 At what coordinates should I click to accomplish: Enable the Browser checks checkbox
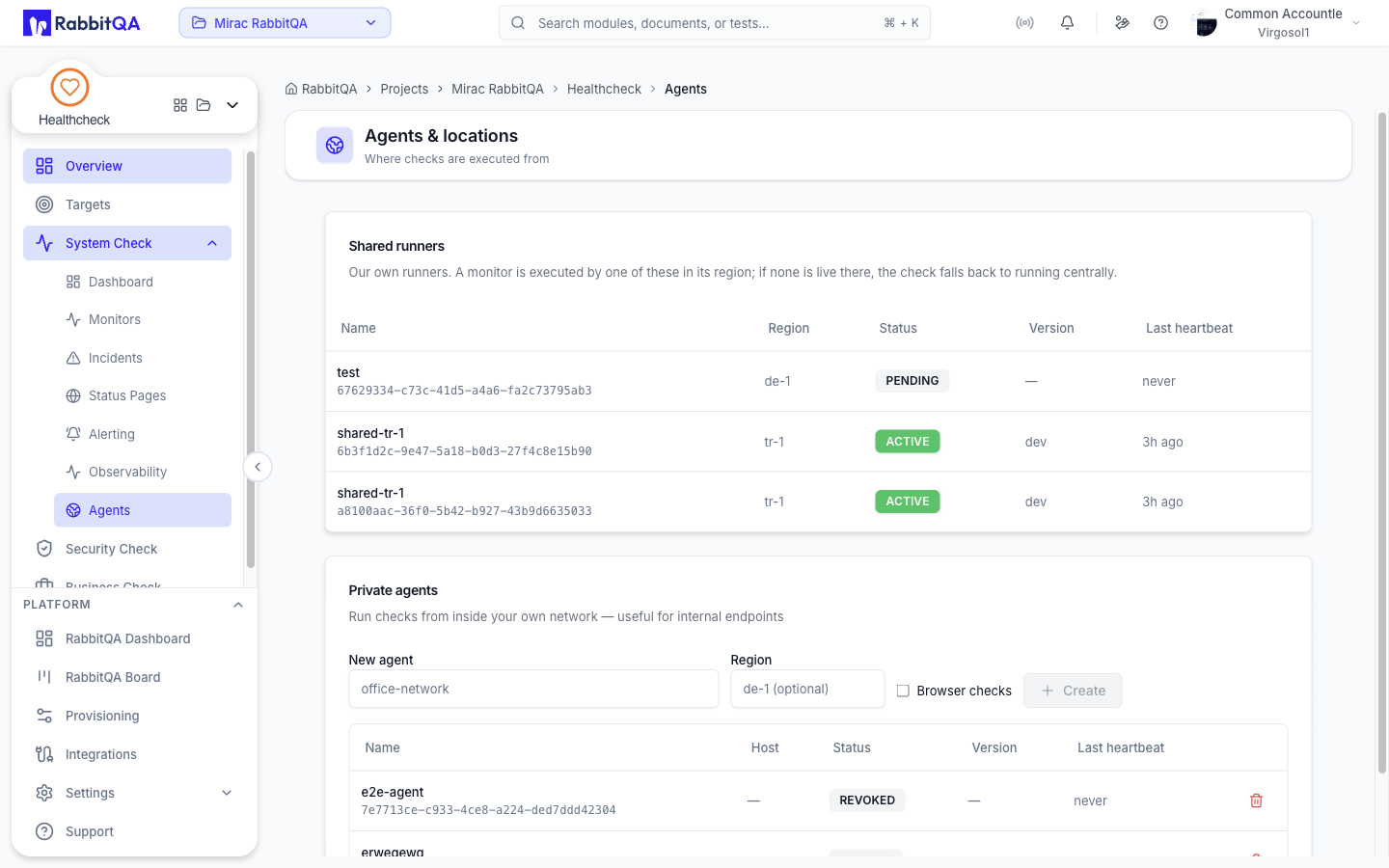tap(903, 691)
